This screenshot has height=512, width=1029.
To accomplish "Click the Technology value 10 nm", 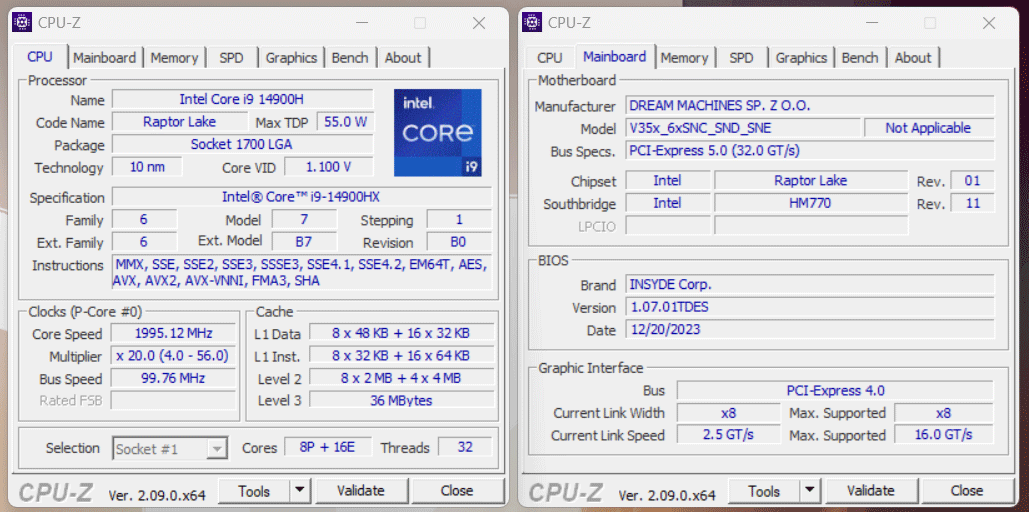I will tap(147, 167).
